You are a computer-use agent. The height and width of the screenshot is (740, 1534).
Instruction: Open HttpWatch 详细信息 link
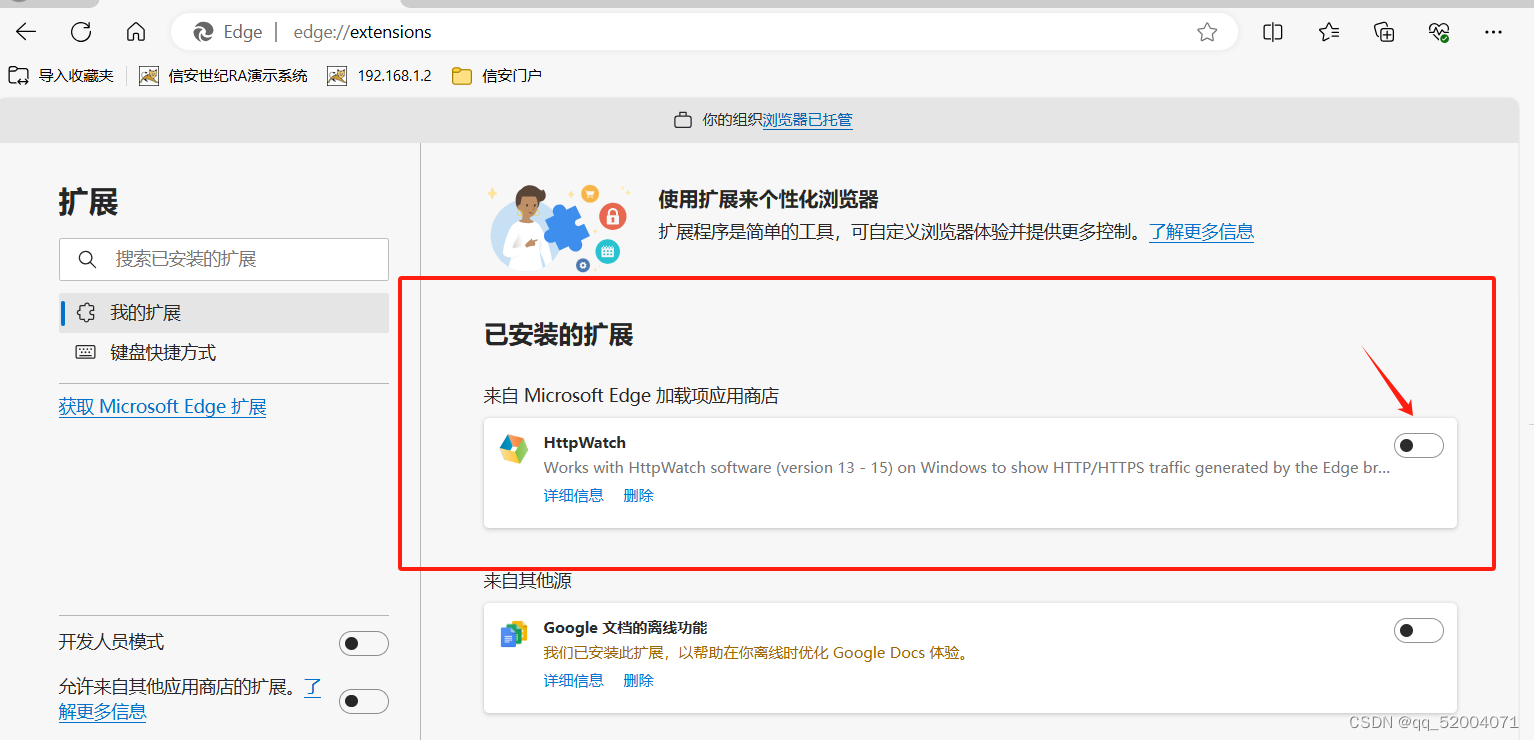tap(574, 495)
